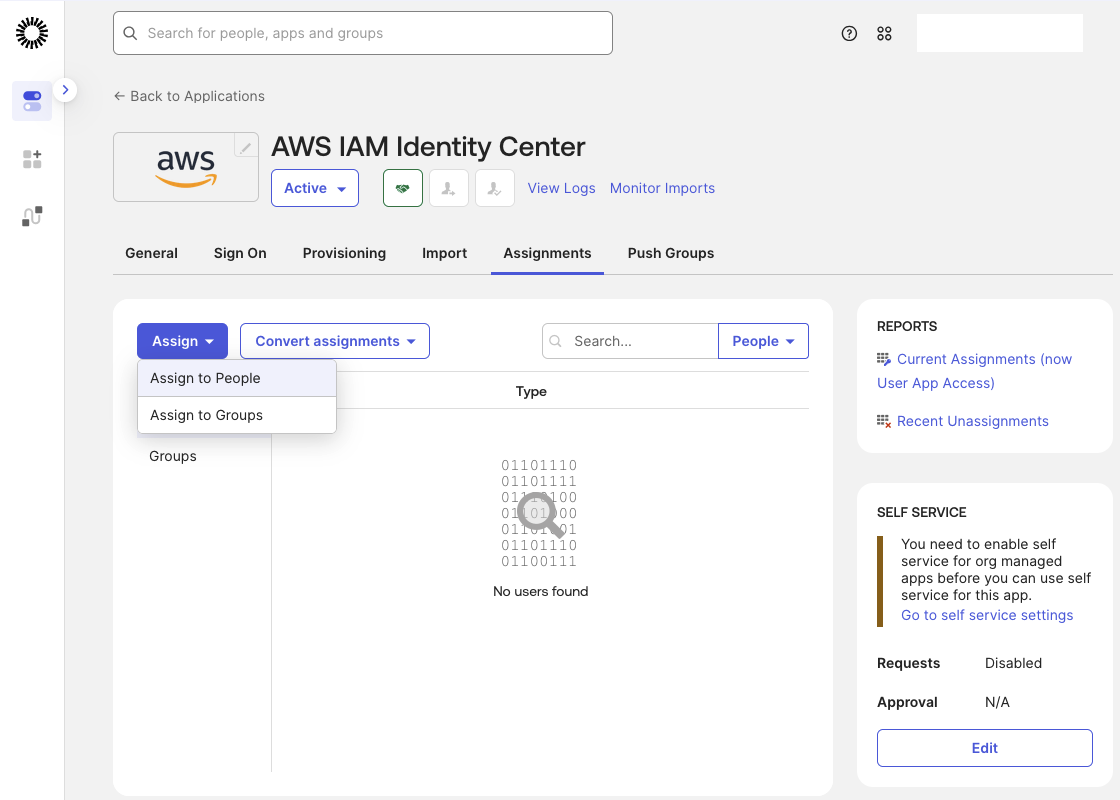Click the add application icon in the sidebar
Viewport: 1120px width, 800px height.
tap(31, 159)
